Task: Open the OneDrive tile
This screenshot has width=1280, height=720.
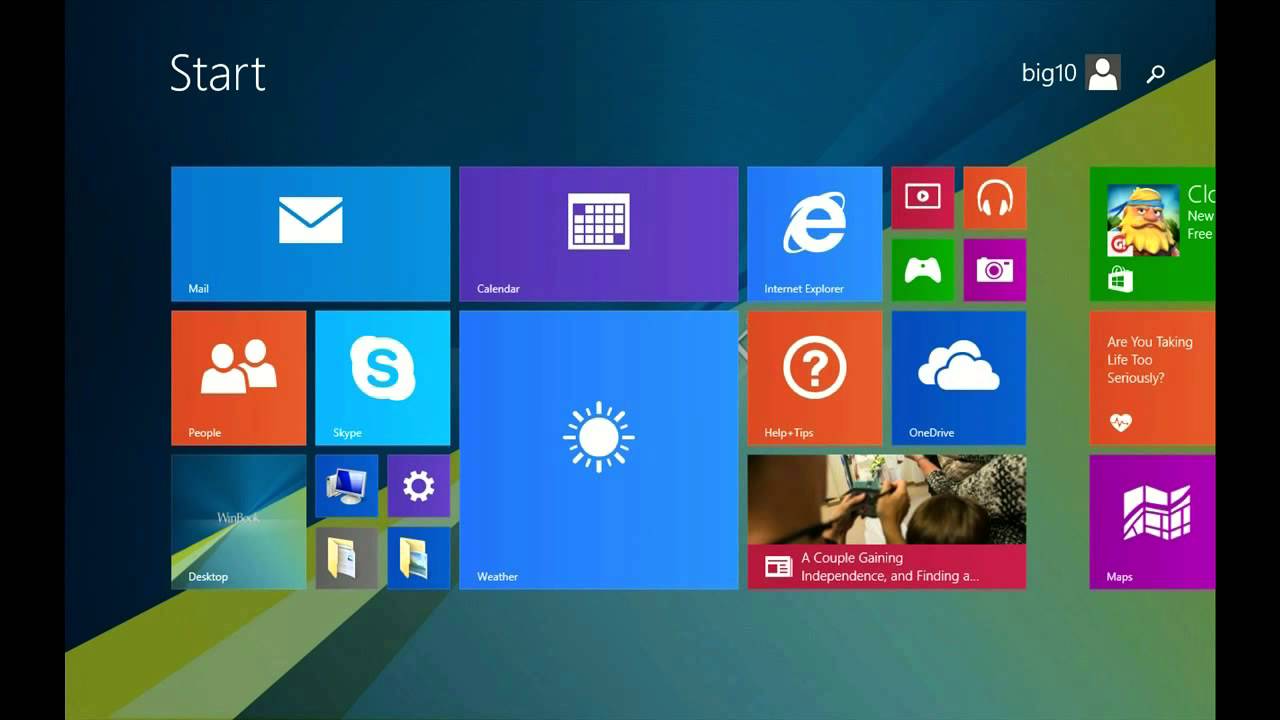Action: click(958, 377)
